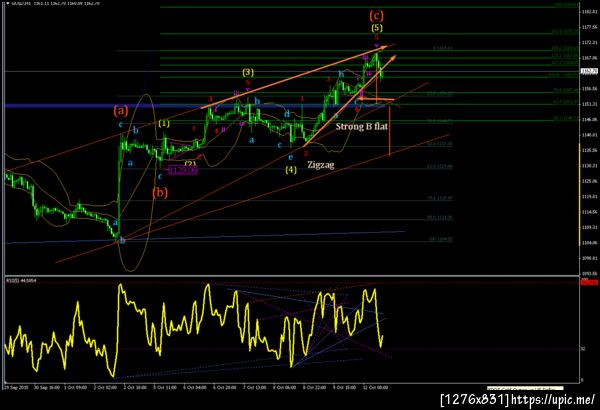Click the orange (a) wave label
Screen dimensions: 600x410
tap(121, 111)
